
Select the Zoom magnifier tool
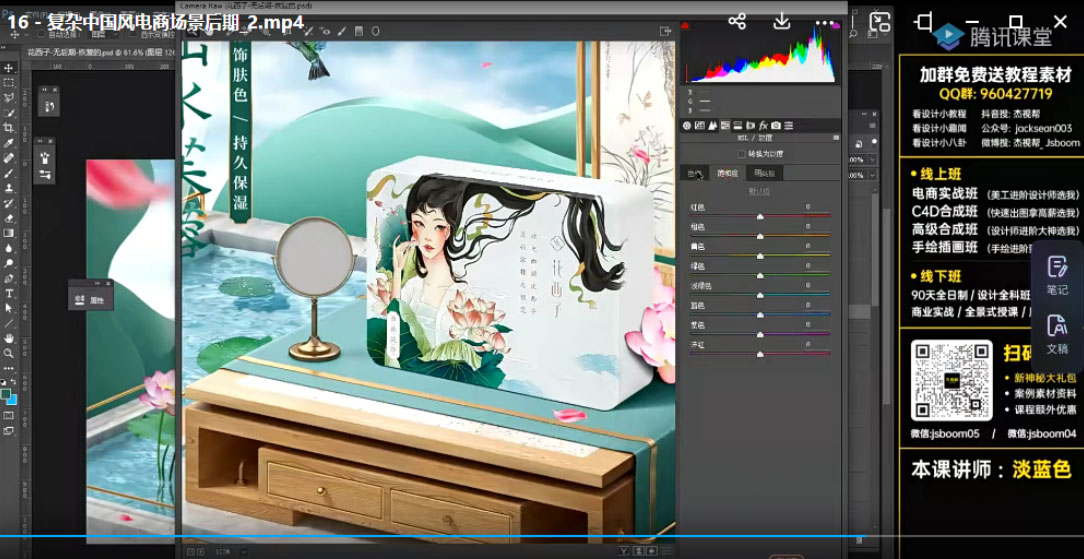tap(9, 352)
